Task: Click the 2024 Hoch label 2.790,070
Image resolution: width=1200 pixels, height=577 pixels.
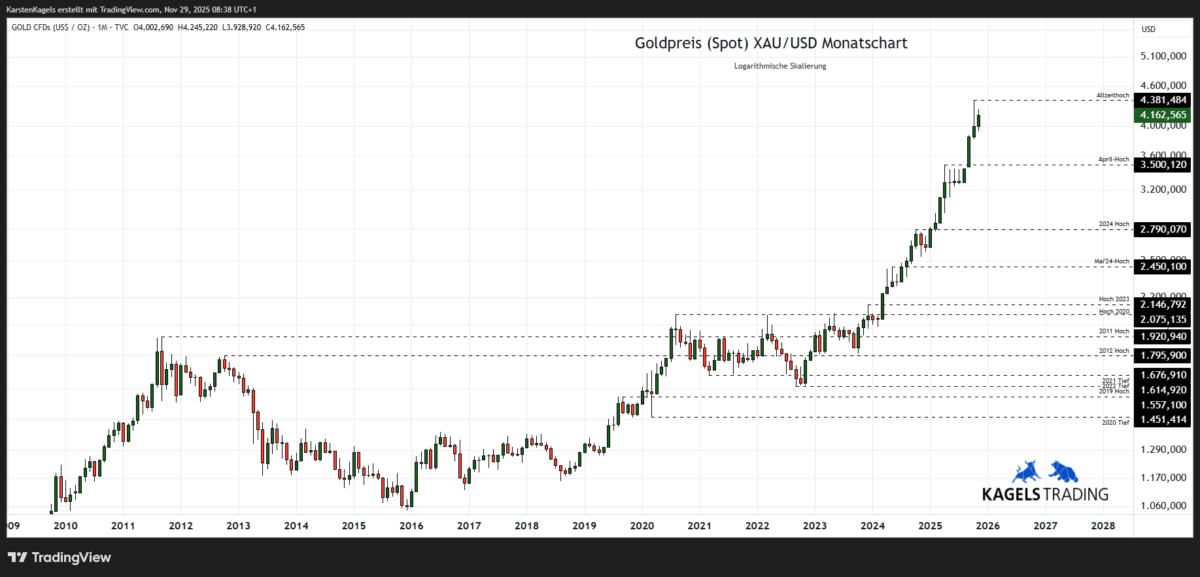Action: pos(1164,229)
